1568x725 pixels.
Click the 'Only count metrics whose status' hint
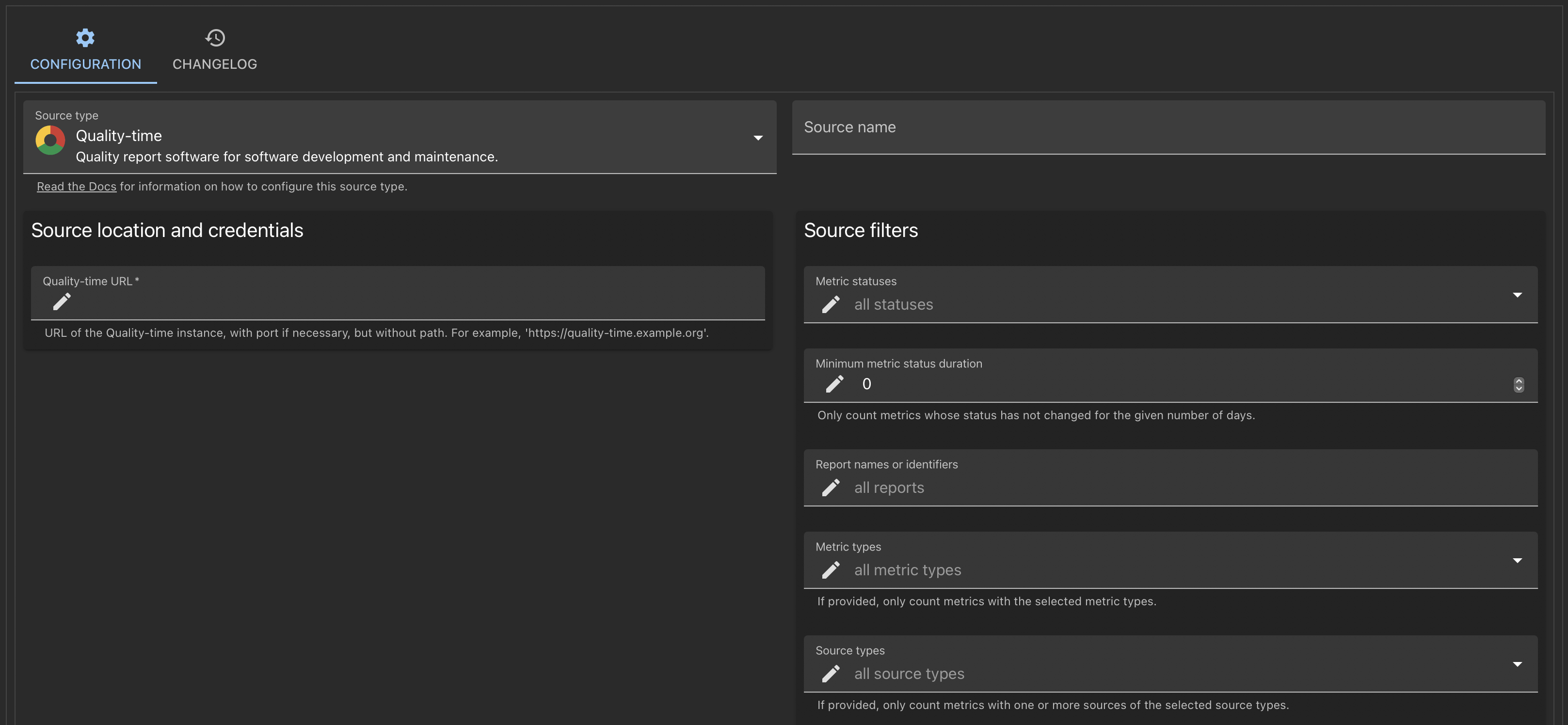pos(1036,415)
